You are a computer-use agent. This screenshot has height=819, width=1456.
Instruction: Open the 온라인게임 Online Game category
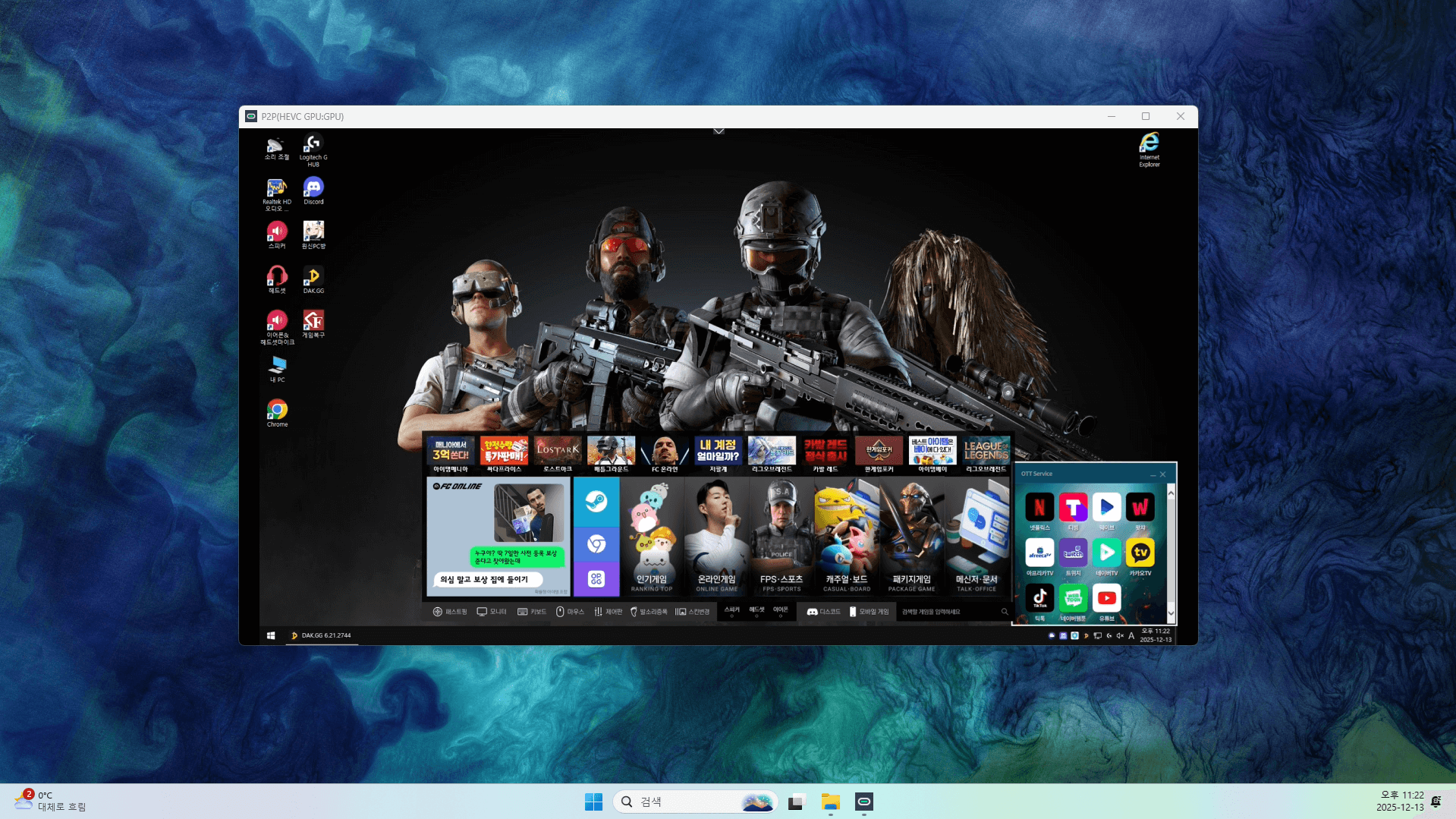[x=716, y=537]
